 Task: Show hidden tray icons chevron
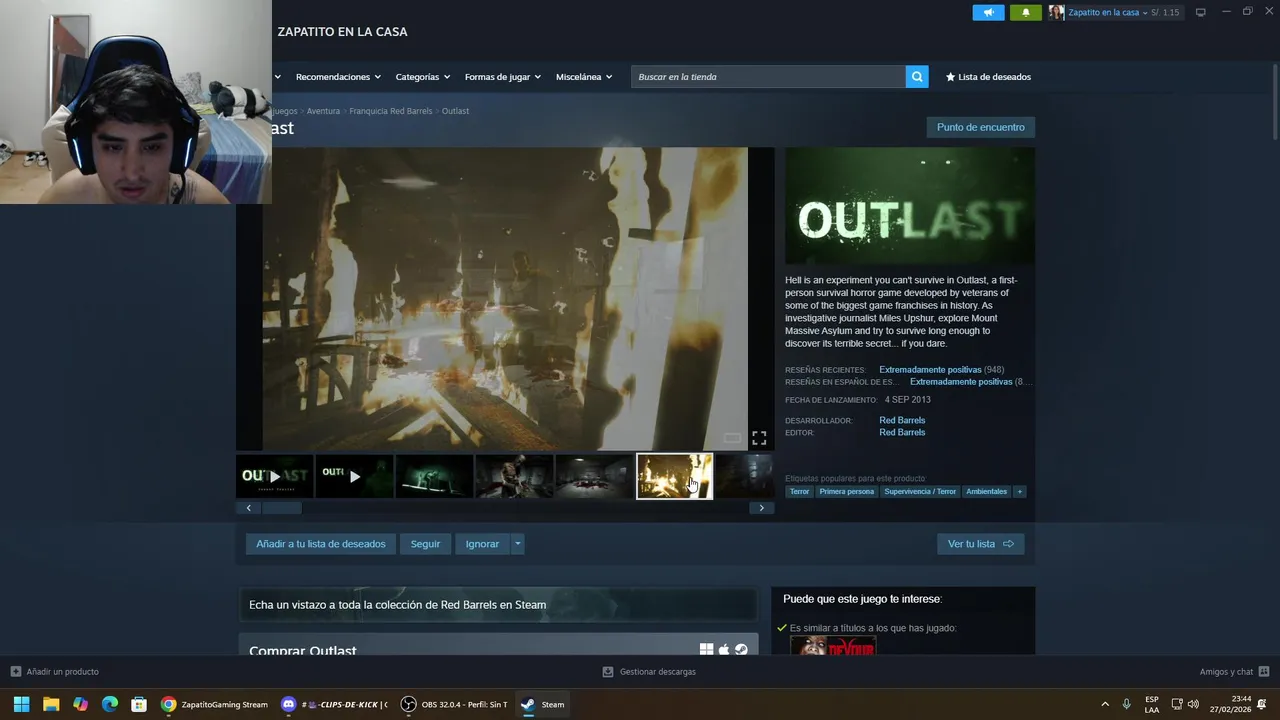[1105, 704]
